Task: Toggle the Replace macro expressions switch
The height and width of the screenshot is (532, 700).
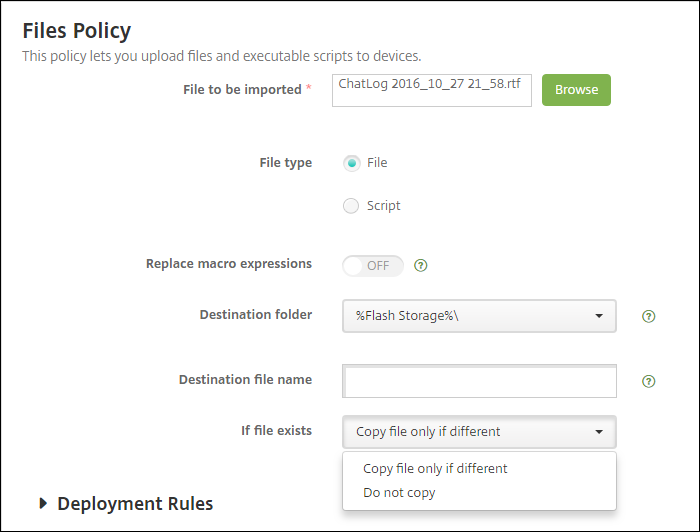Action: pos(373,265)
